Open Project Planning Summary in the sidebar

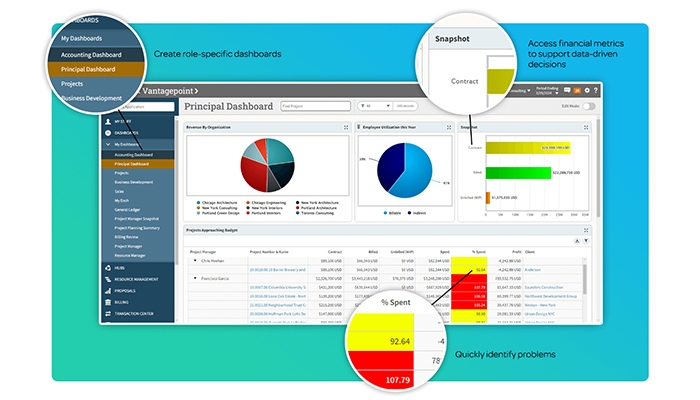(137, 228)
